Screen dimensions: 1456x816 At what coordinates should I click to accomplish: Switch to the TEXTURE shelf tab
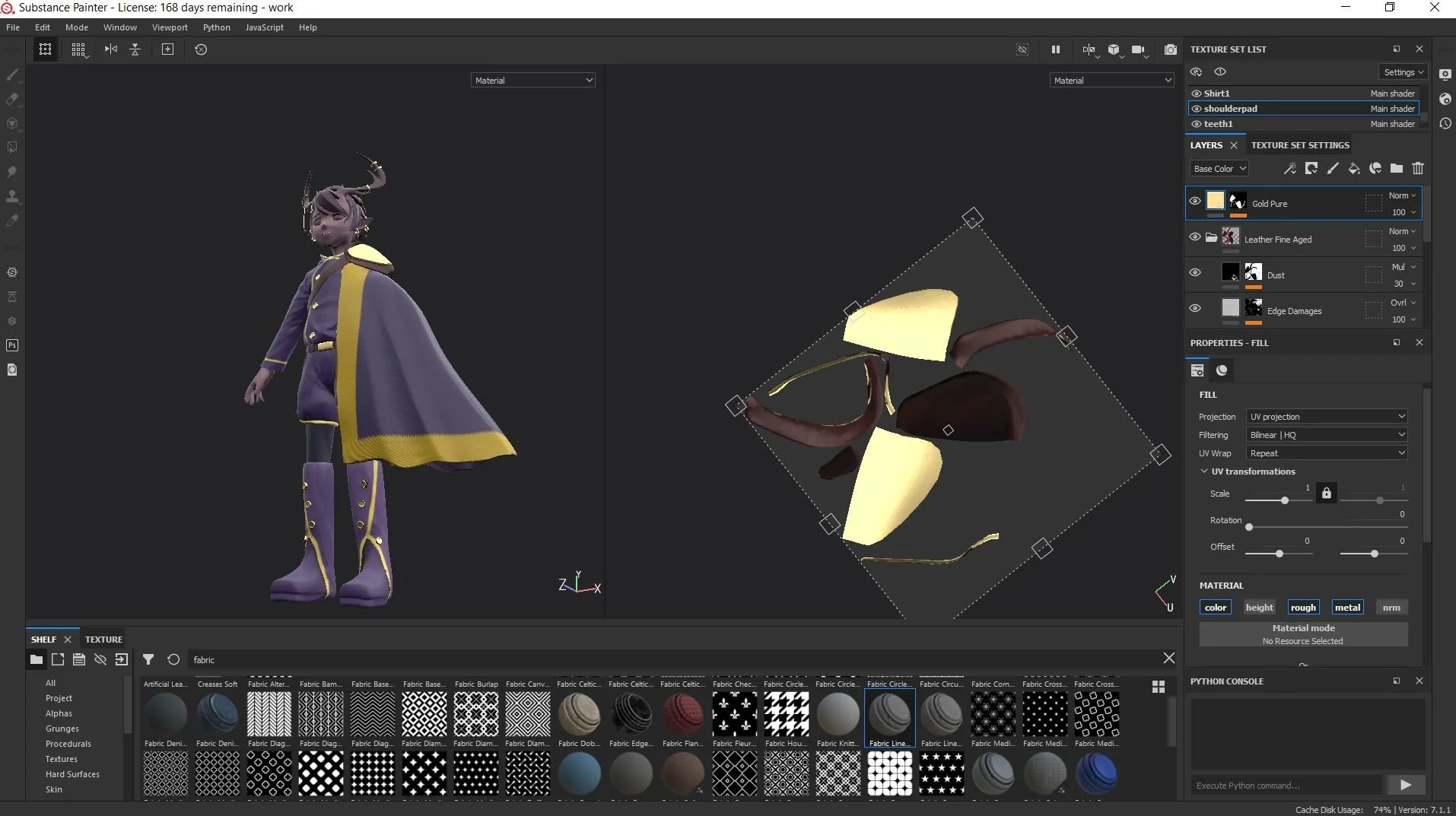click(x=103, y=640)
